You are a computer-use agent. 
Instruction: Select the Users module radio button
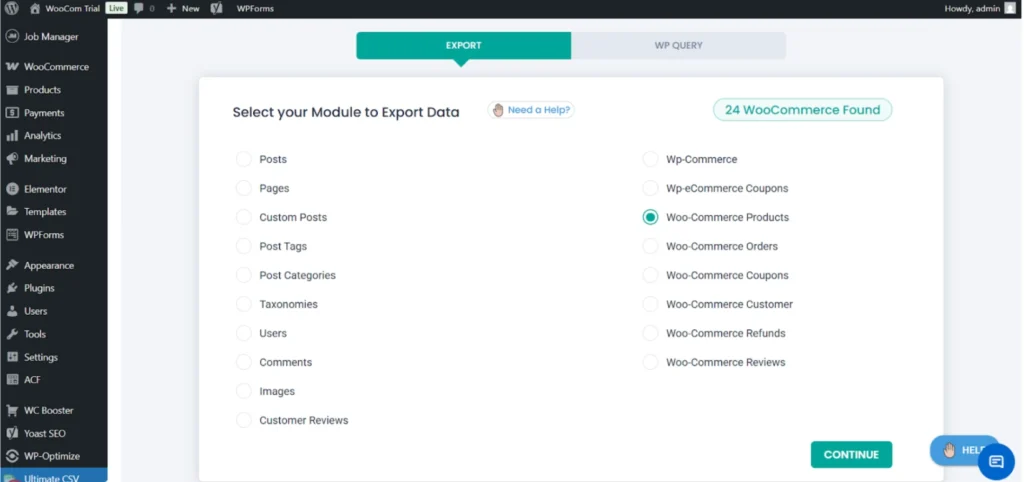point(244,333)
